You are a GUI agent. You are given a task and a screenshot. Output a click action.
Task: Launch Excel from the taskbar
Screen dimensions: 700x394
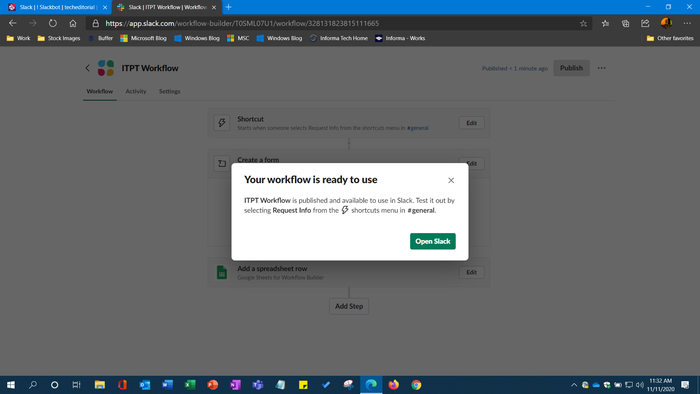pyautogui.click(x=190, y=385)
